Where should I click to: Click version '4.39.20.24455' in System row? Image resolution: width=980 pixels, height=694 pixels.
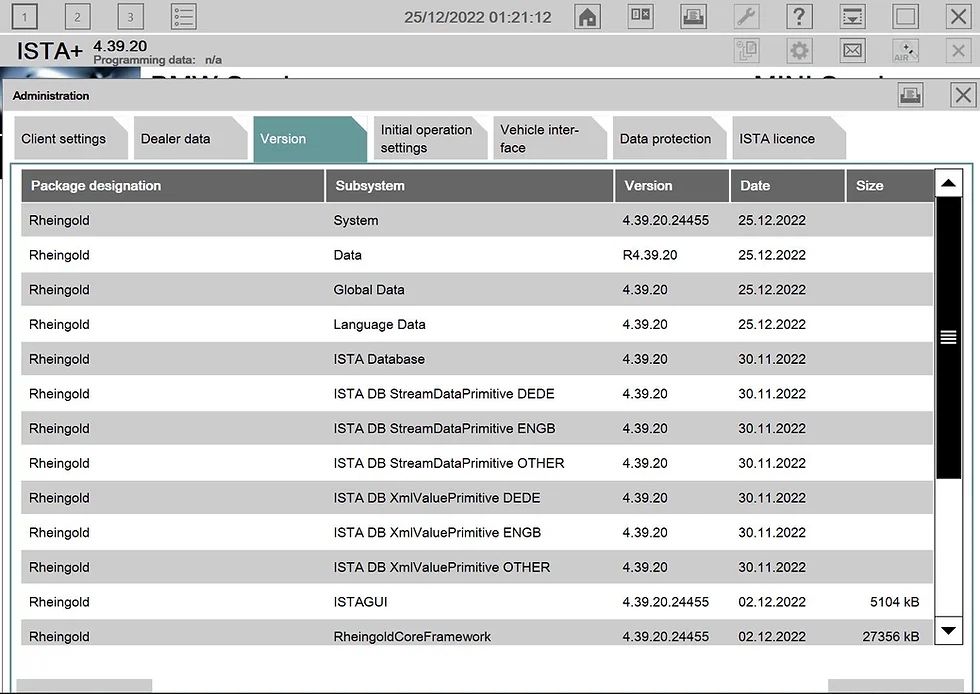click(666, 221)
